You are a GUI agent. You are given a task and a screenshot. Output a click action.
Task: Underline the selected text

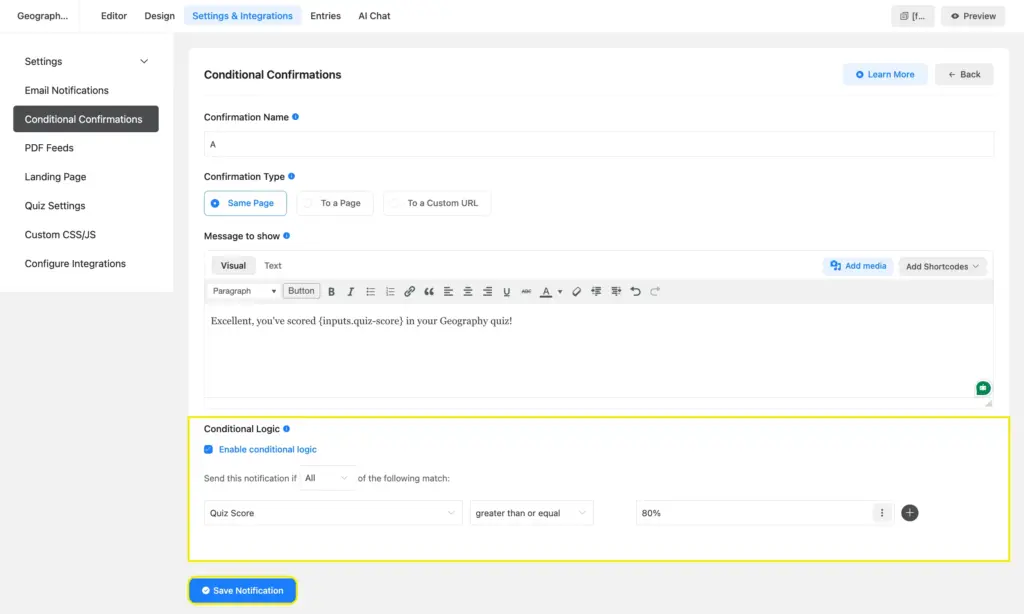coord(506,291)
